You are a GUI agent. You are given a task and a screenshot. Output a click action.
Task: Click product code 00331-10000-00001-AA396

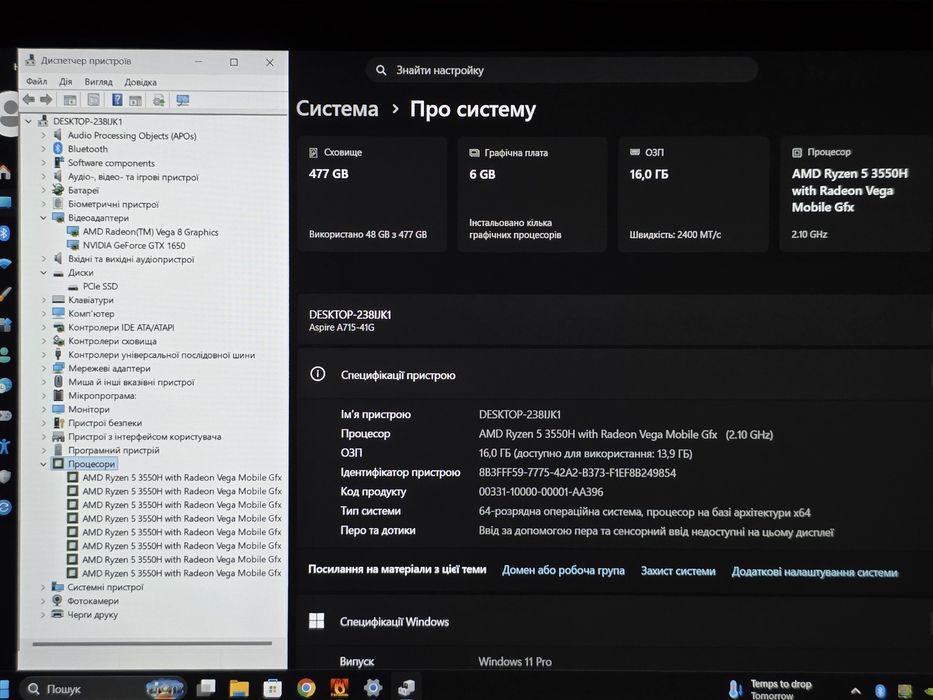(541, 492)
